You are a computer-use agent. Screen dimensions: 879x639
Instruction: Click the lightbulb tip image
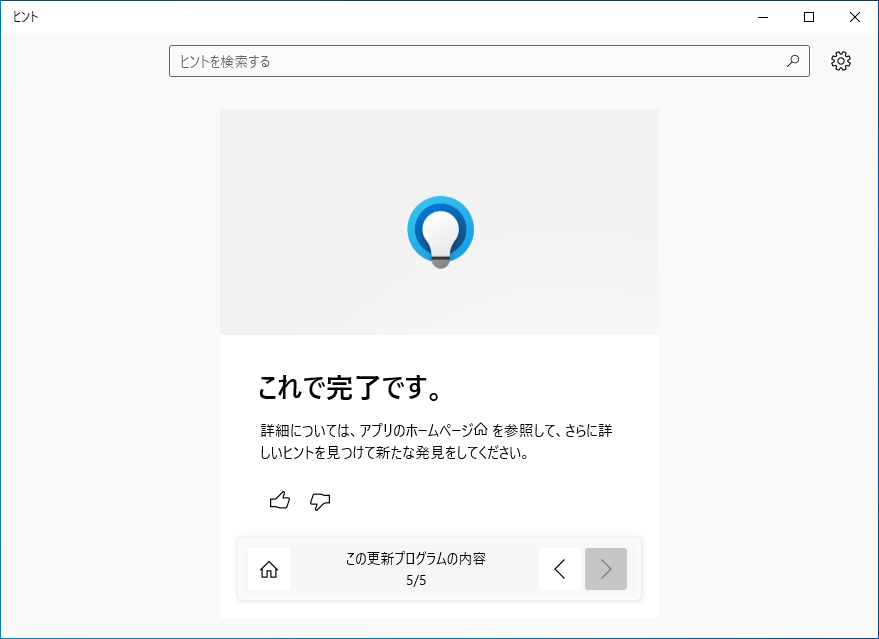(441, 232)
